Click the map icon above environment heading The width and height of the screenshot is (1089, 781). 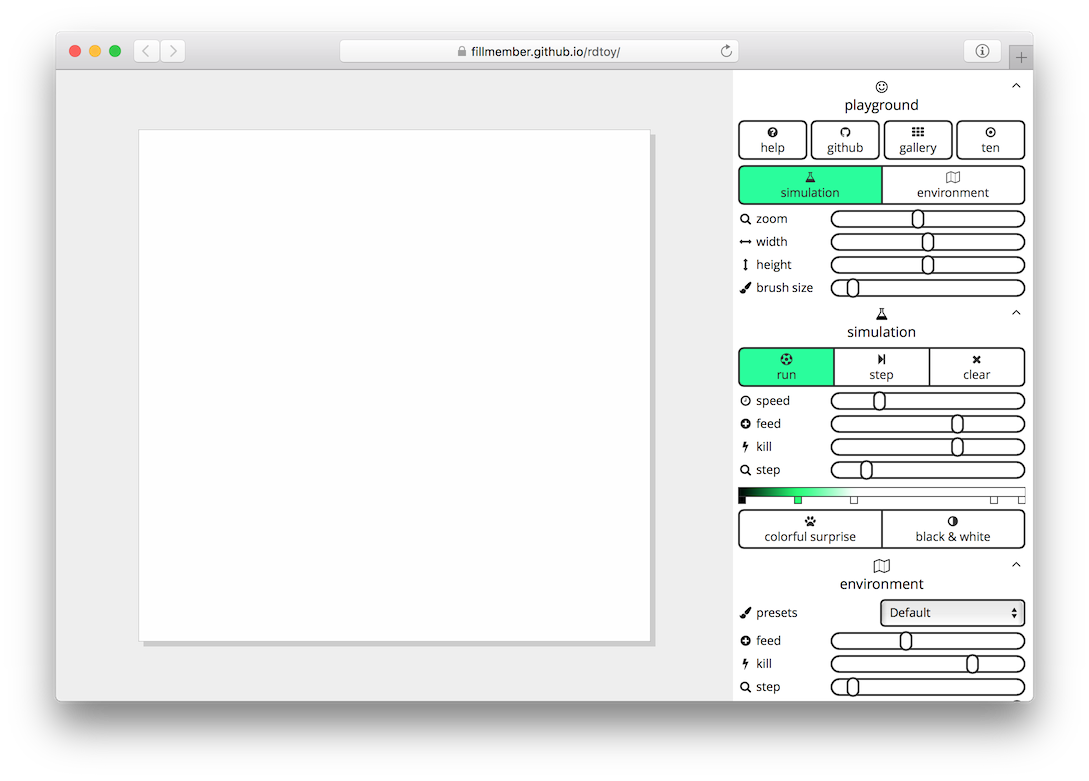[x=881, y=566]
